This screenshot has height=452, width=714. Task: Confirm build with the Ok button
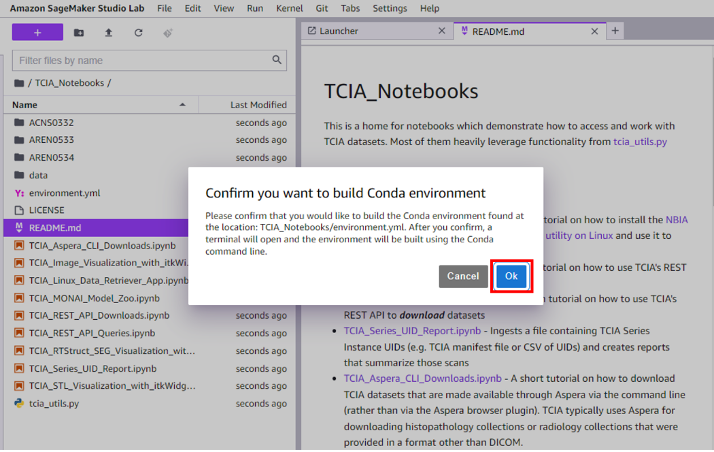pyautogui.click(x=511, y=276)
